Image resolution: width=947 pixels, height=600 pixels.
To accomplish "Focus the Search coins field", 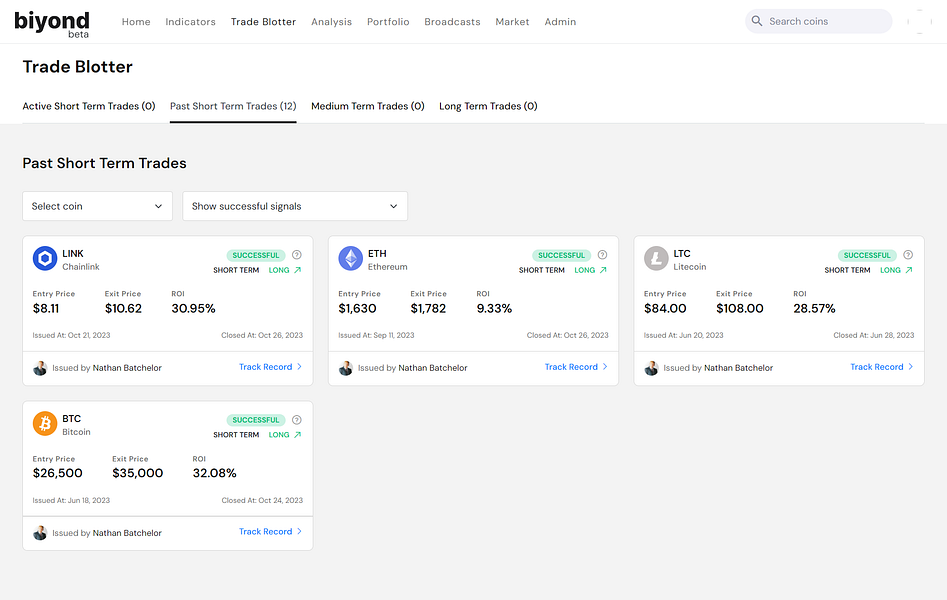I will pos(825,21).
